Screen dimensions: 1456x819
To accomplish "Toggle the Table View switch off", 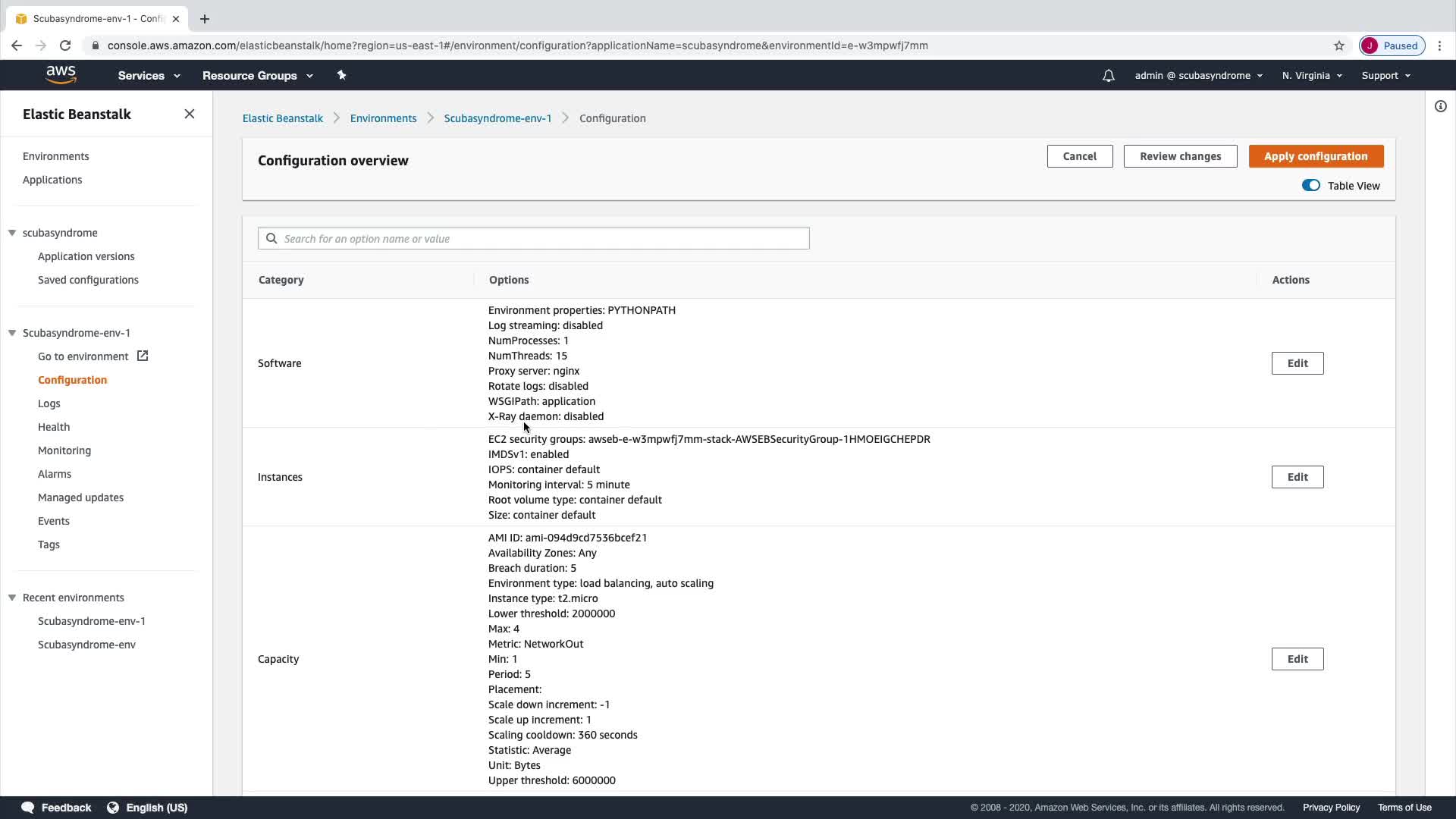I will click(x=1310, y=186).
